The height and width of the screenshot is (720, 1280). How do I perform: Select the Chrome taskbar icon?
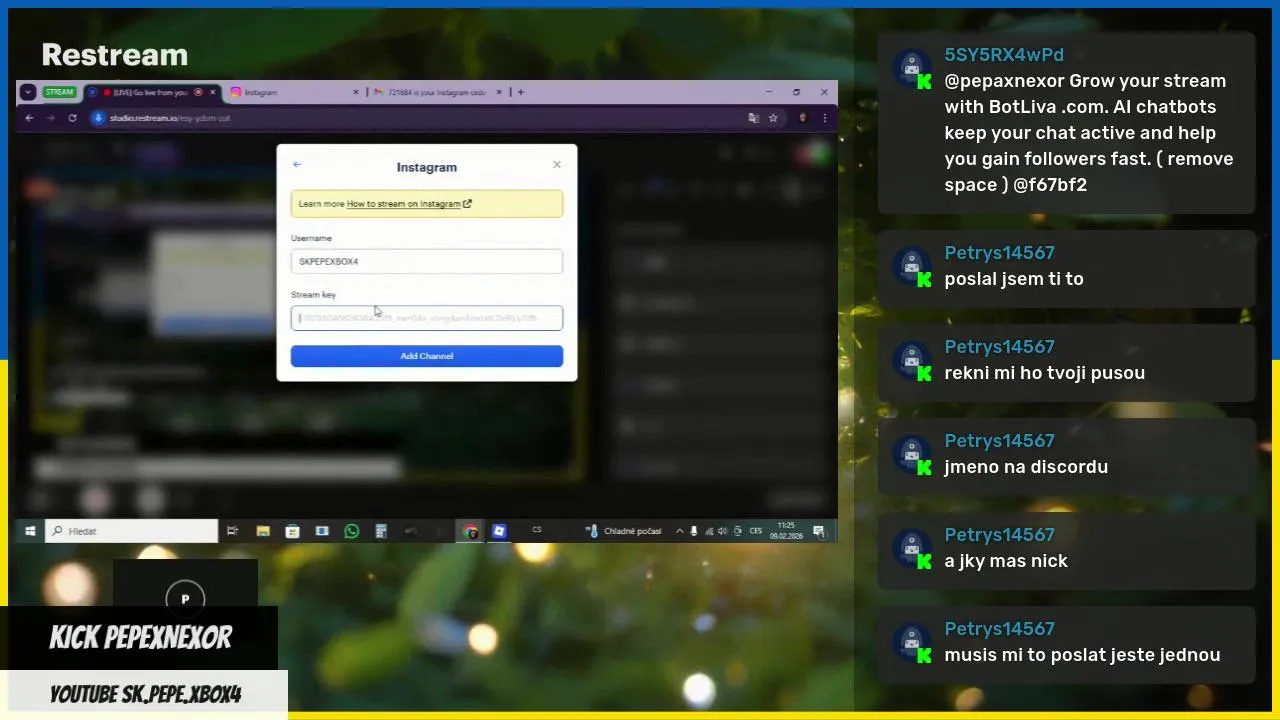pyautogui.click(x=470, y=531)
